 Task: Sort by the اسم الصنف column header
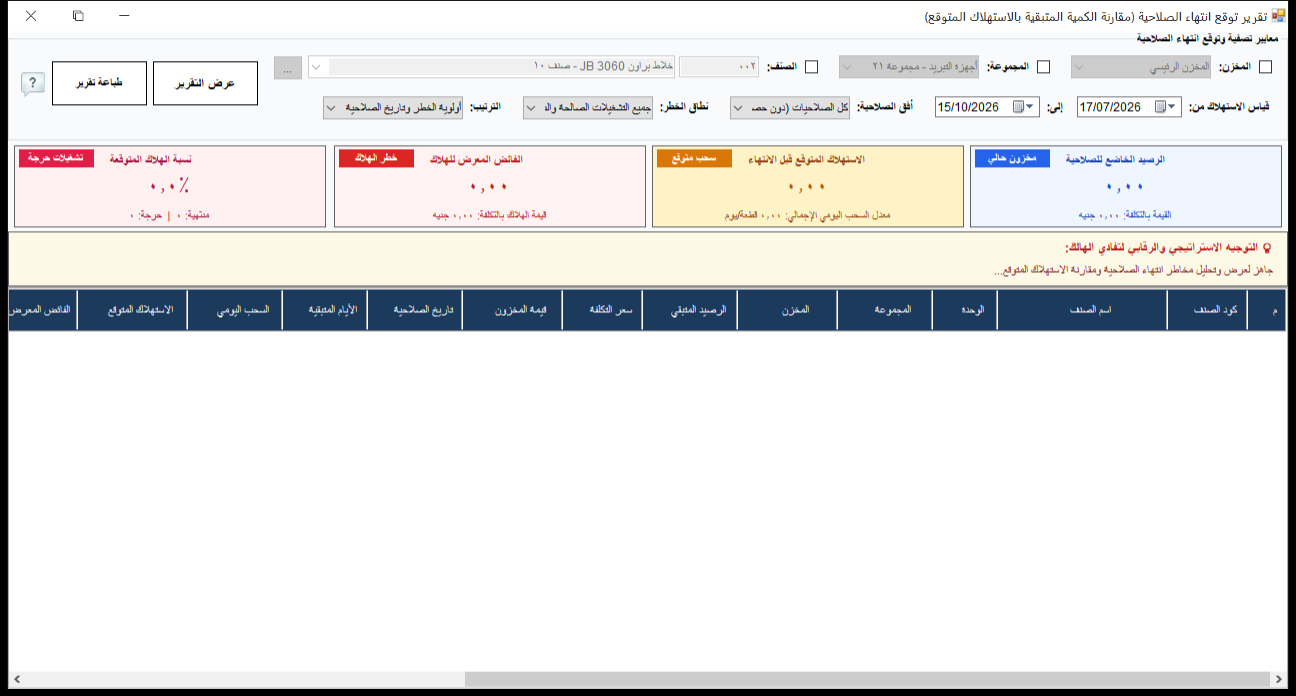click(1082, 310)
